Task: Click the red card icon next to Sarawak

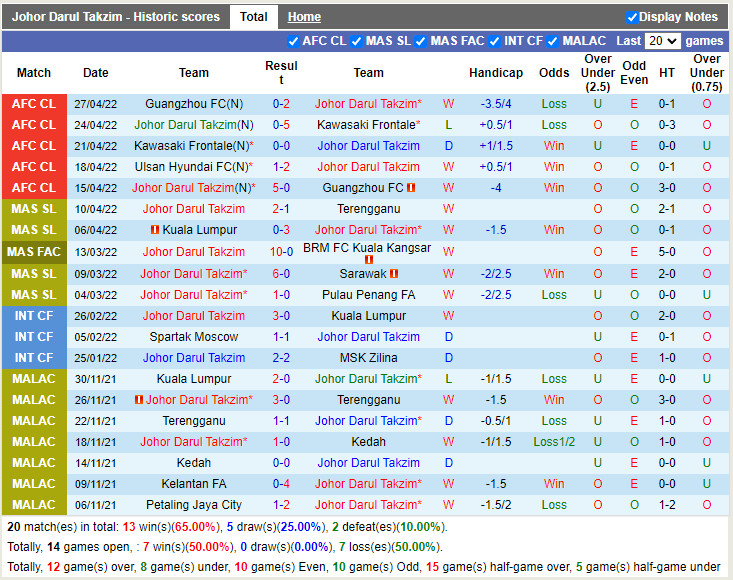Action: pyautogui.click(x=395, y=273)
